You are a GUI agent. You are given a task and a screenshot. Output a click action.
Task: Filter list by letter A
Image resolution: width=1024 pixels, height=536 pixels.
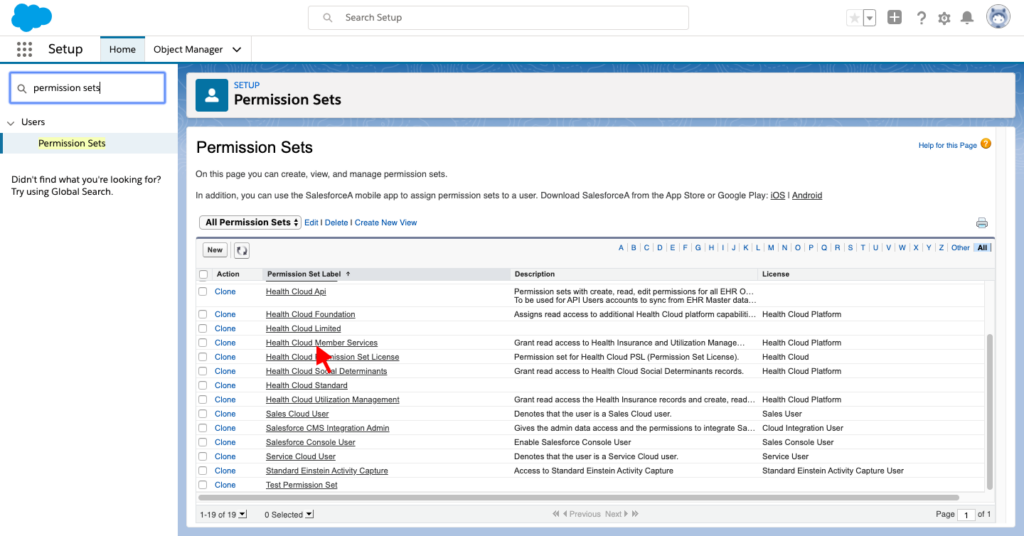tap(620, 247)
